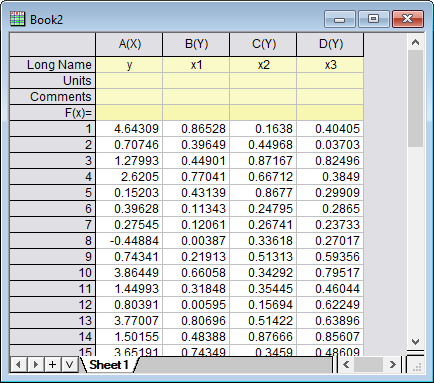The image size is (434, 383).
Task: Click cell with value 3.77007
Action: 129,321
